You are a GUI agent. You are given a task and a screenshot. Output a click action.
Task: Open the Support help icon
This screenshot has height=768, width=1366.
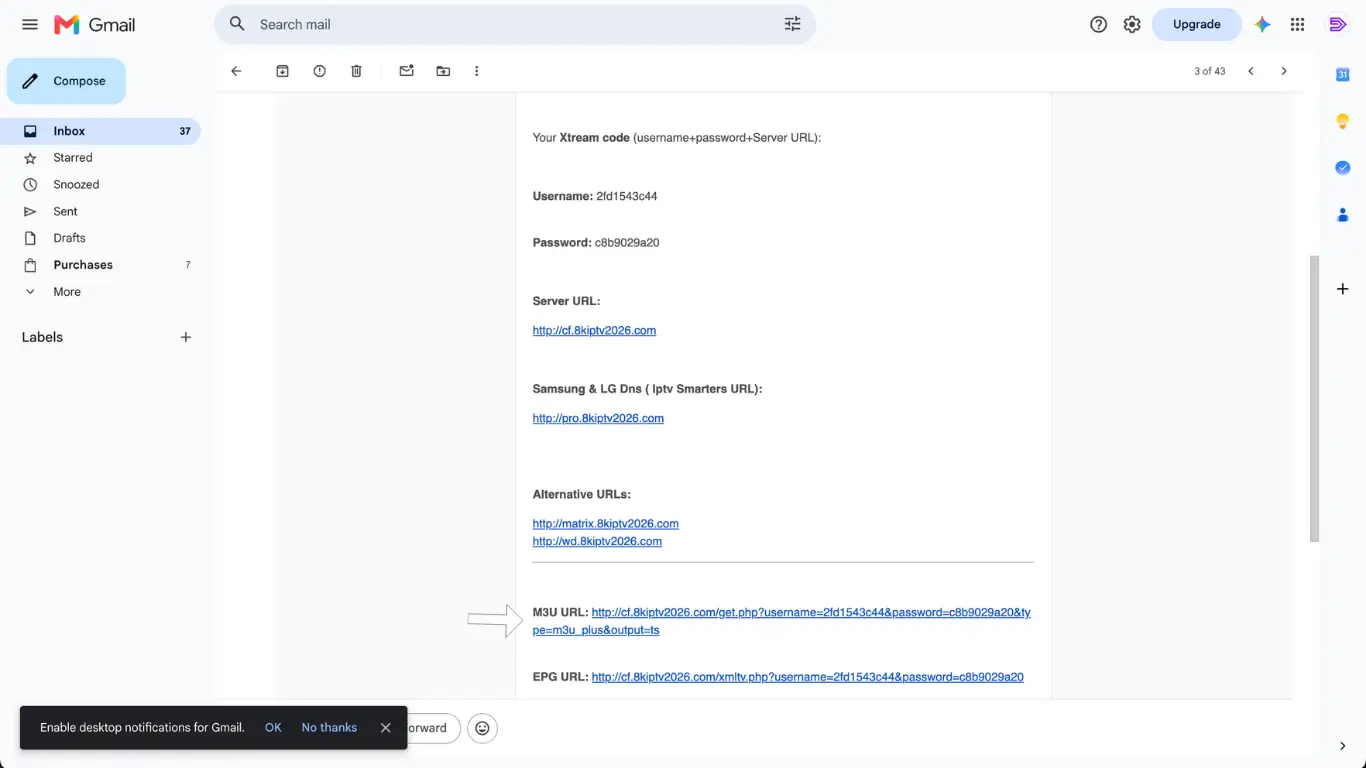point(1098,24)
